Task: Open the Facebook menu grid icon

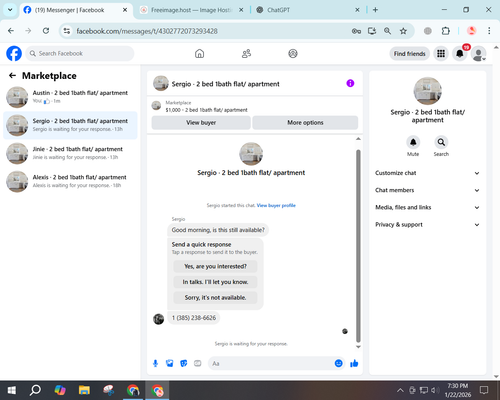Action: [x=441, y=53]
